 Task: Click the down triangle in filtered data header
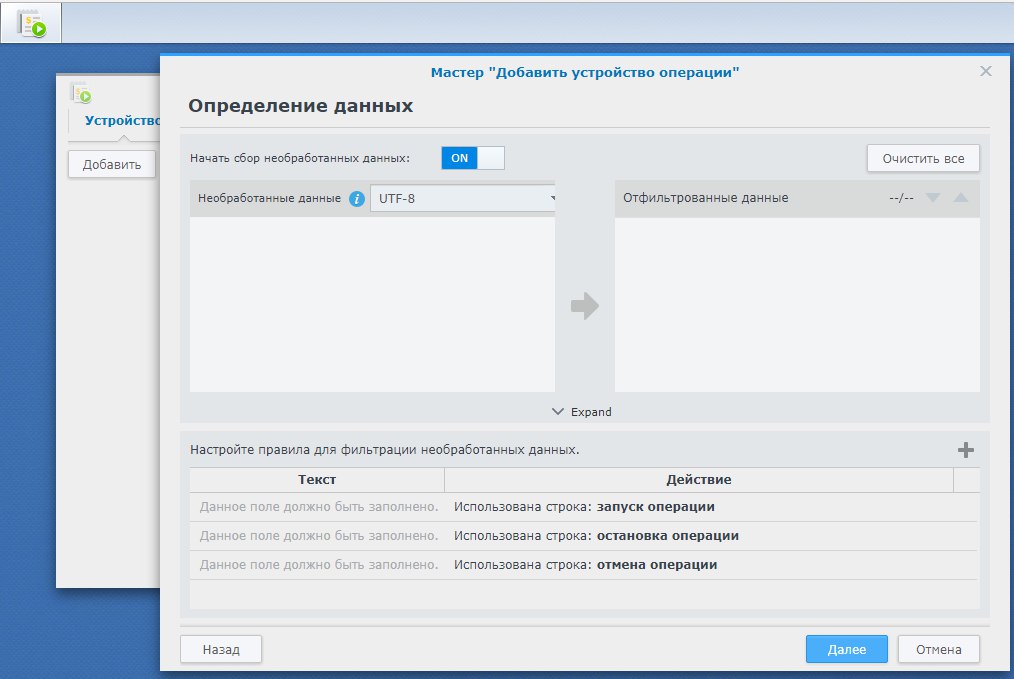[x=933, y=198]
